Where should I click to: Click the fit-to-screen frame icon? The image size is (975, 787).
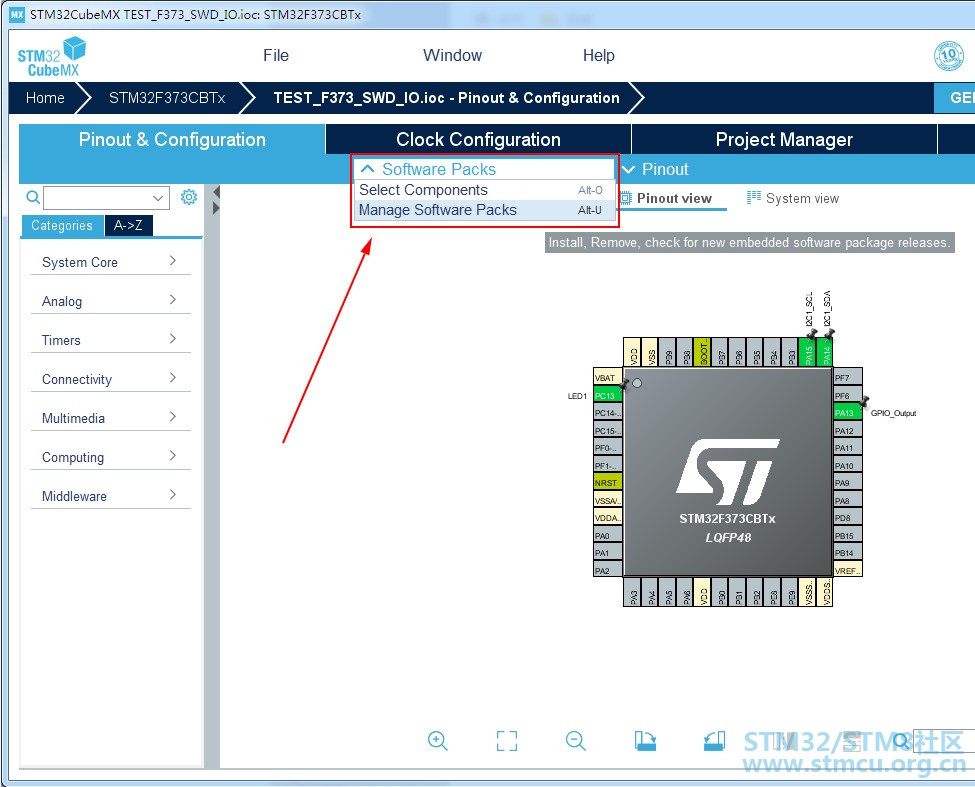[x=507, y=740]
